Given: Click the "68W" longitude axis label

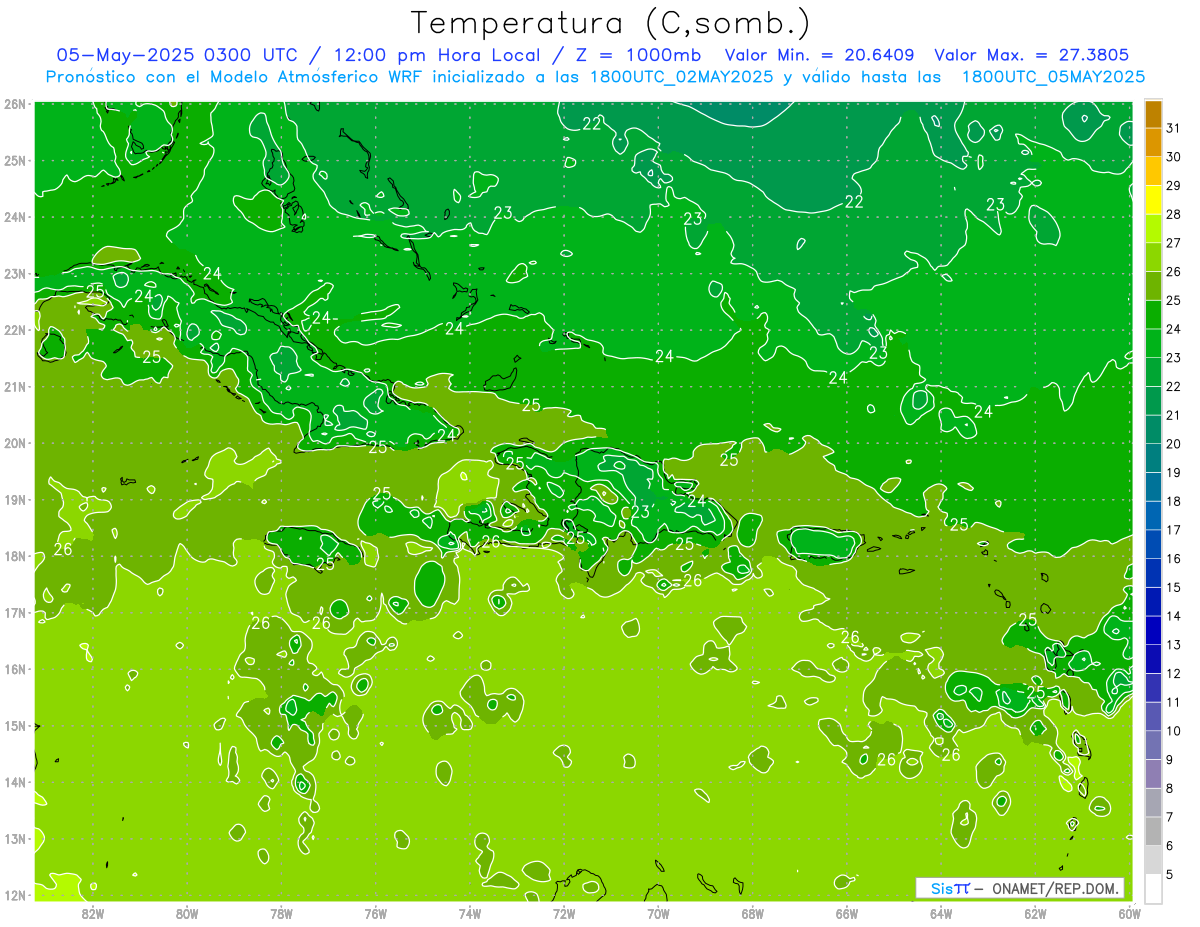Looking at the screenshot, I should coord(753,913).
